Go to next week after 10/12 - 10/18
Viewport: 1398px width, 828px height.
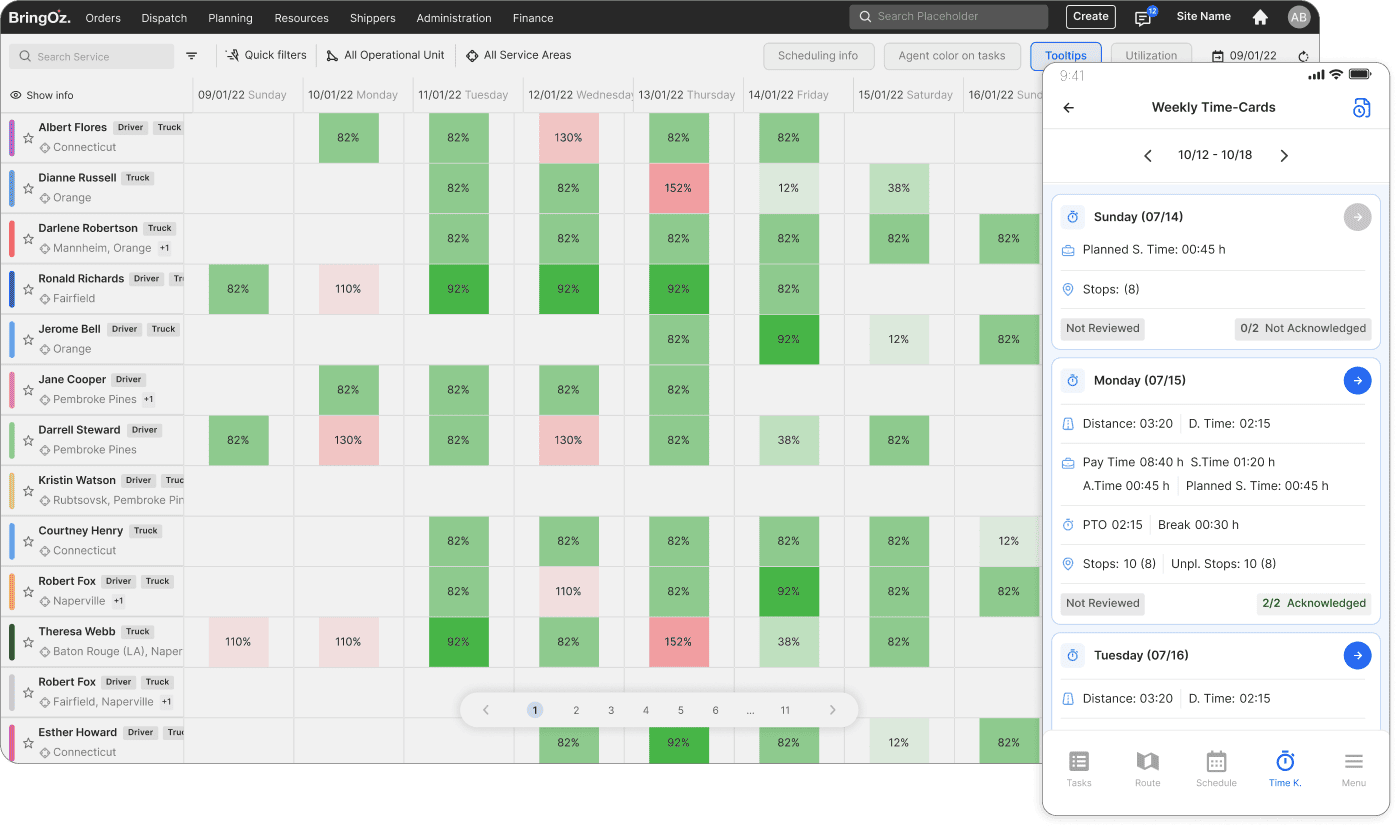click(x=1284, y=156)
